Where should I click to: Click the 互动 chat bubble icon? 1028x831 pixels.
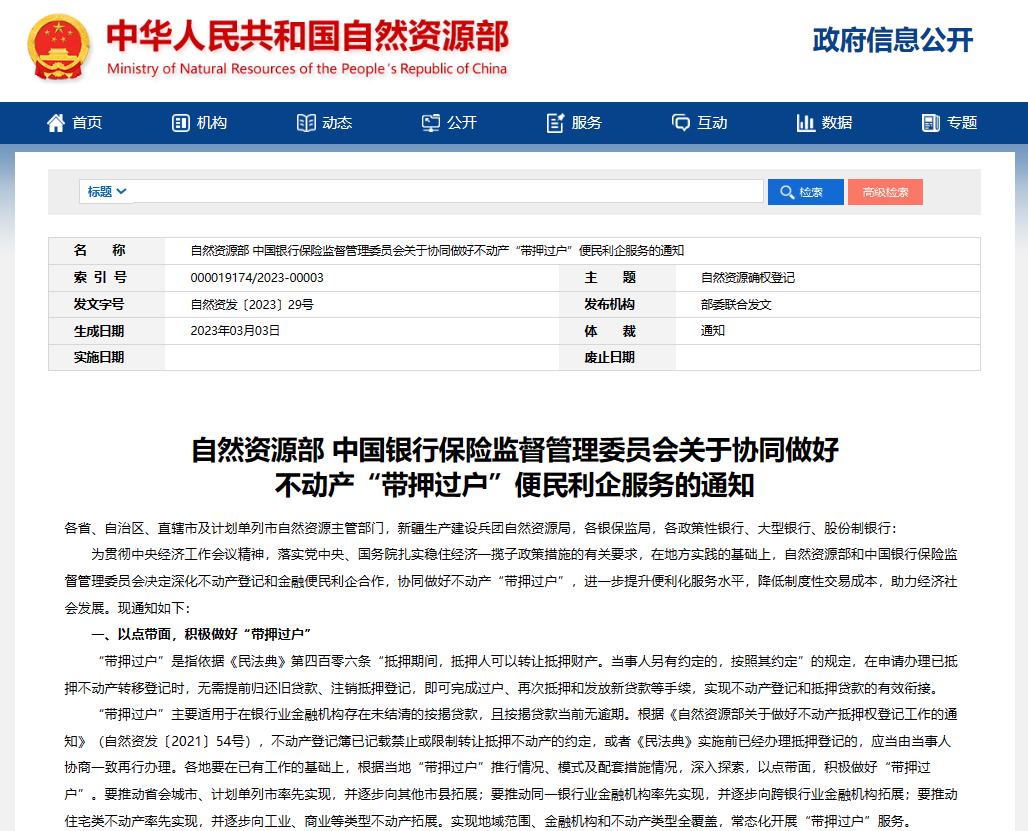681,123
